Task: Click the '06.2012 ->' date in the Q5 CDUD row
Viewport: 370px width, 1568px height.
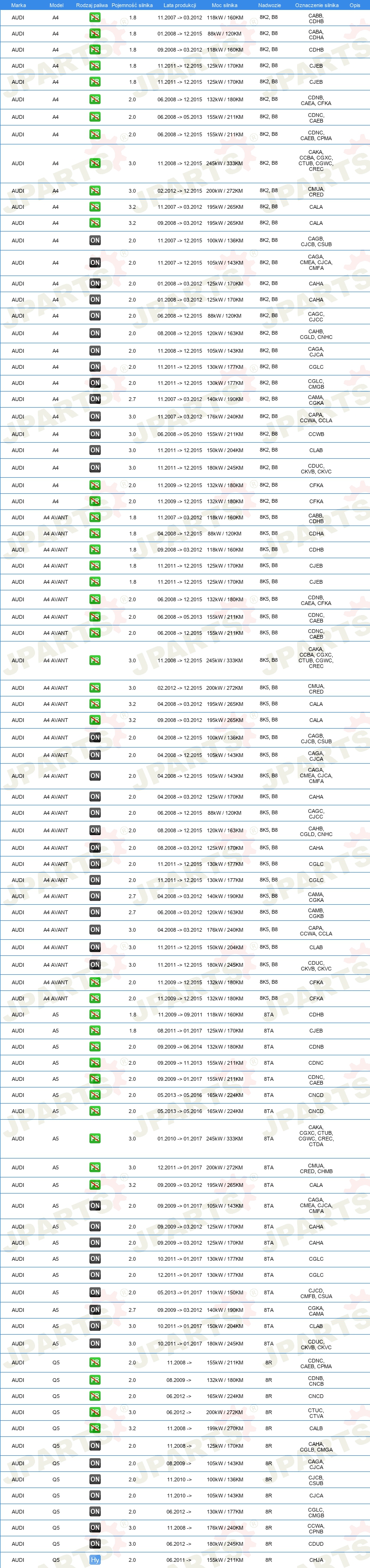Action: pyautogui.click(x=179, y=1544)
